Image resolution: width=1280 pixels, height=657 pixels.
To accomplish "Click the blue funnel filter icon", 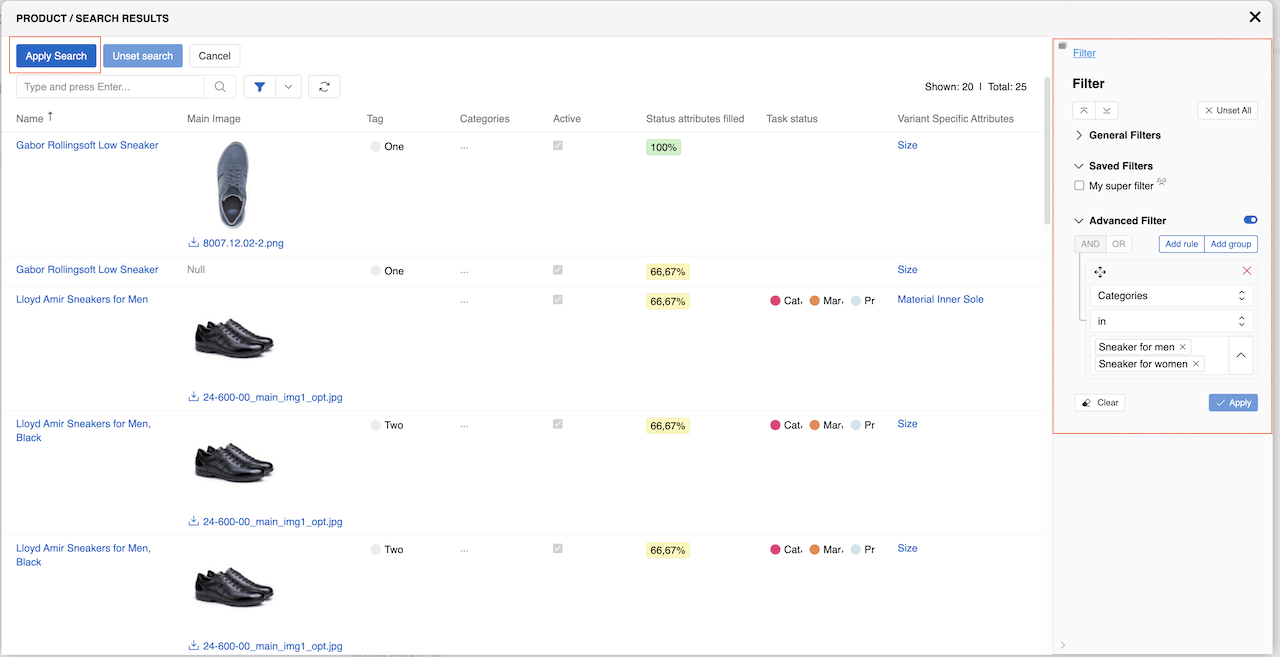I will tap(260, 87).
